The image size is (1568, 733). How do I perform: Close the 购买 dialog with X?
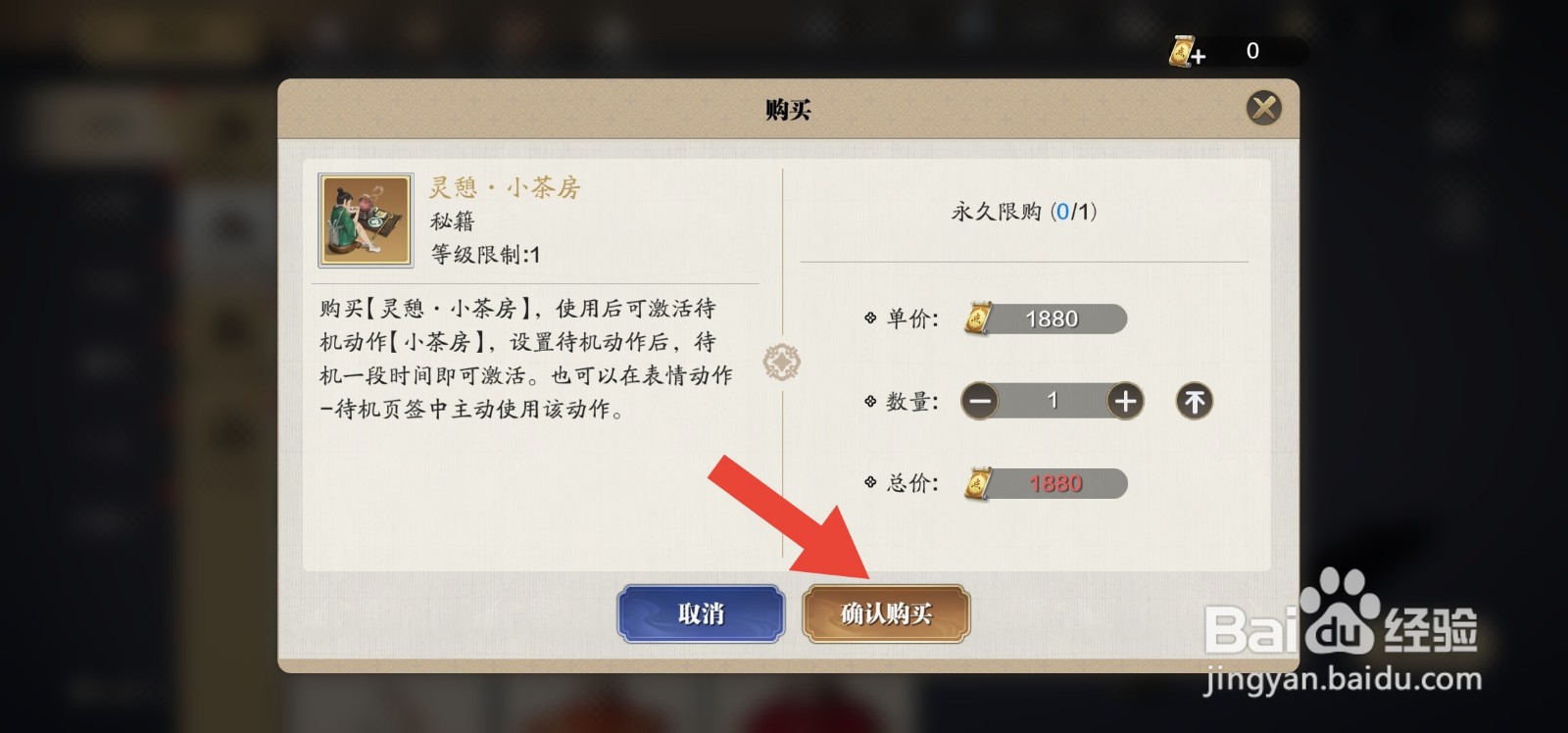(1264, 108)
